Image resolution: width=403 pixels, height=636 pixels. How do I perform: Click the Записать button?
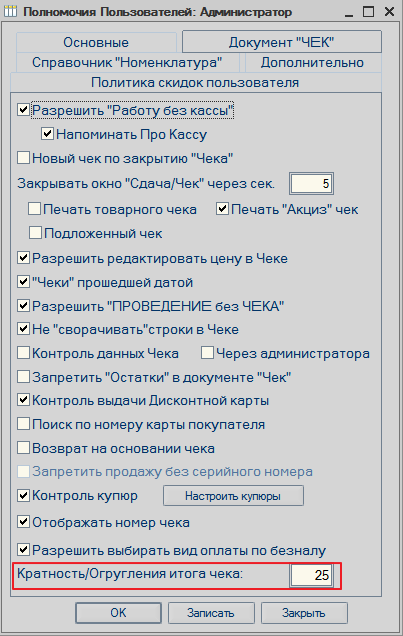click(211, 612)
